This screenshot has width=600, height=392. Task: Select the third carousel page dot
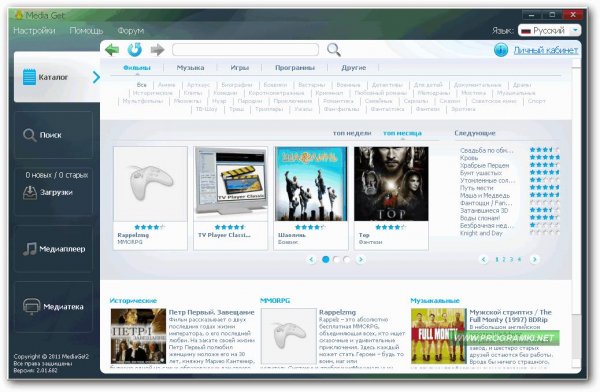(x=346, y=260)
